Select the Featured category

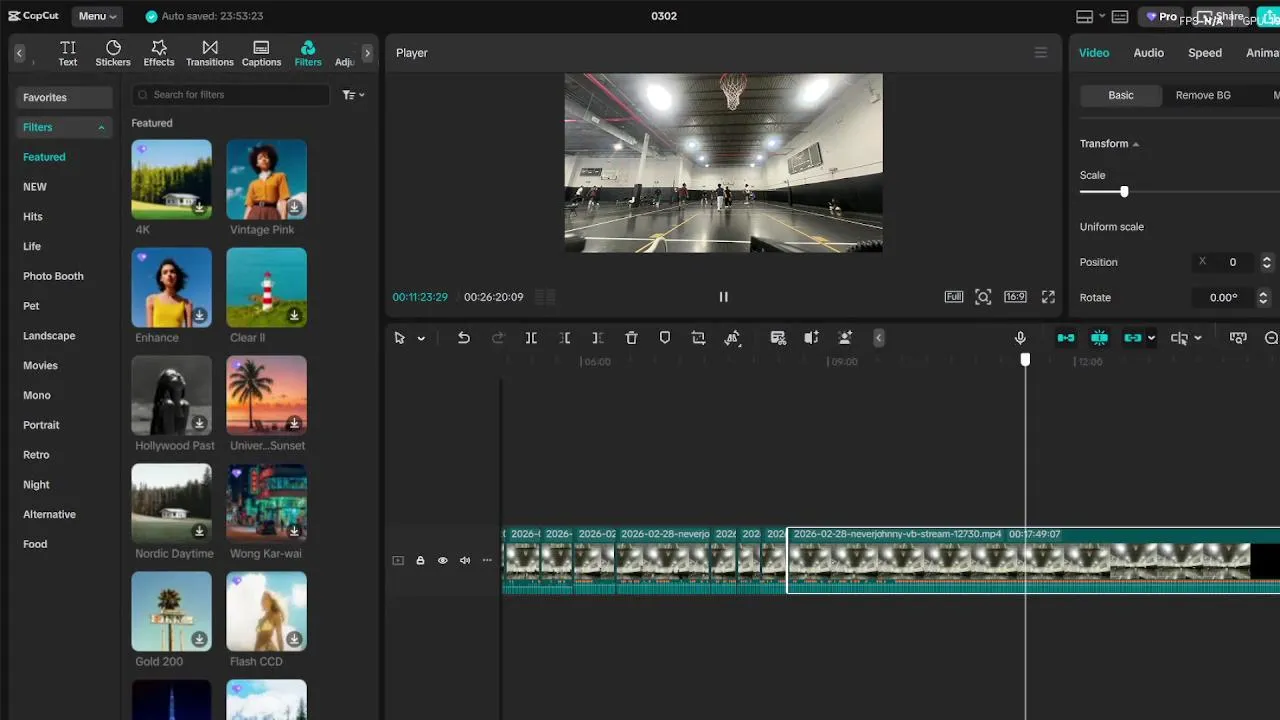[44, 157]
